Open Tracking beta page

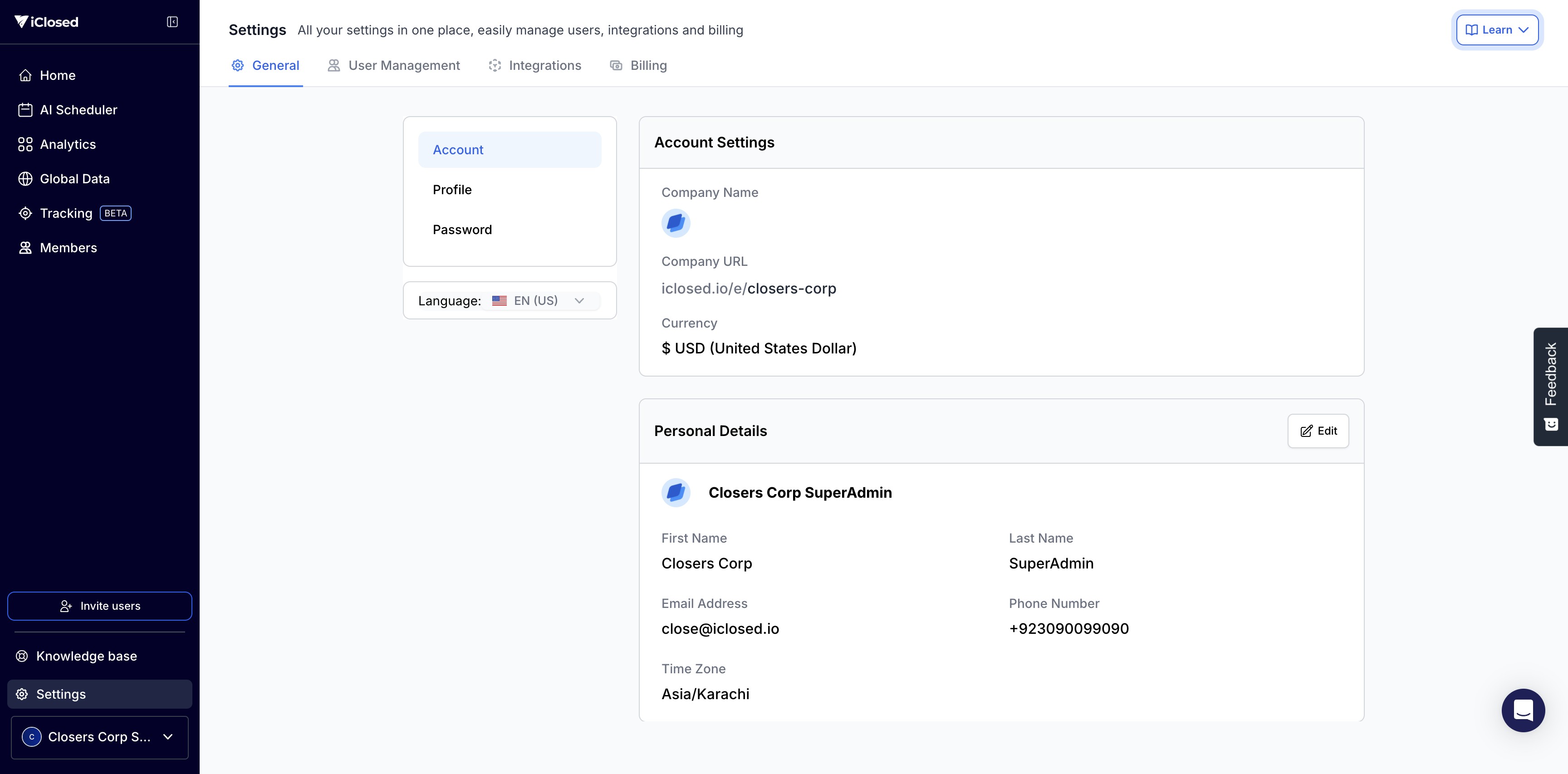point(66,214)
